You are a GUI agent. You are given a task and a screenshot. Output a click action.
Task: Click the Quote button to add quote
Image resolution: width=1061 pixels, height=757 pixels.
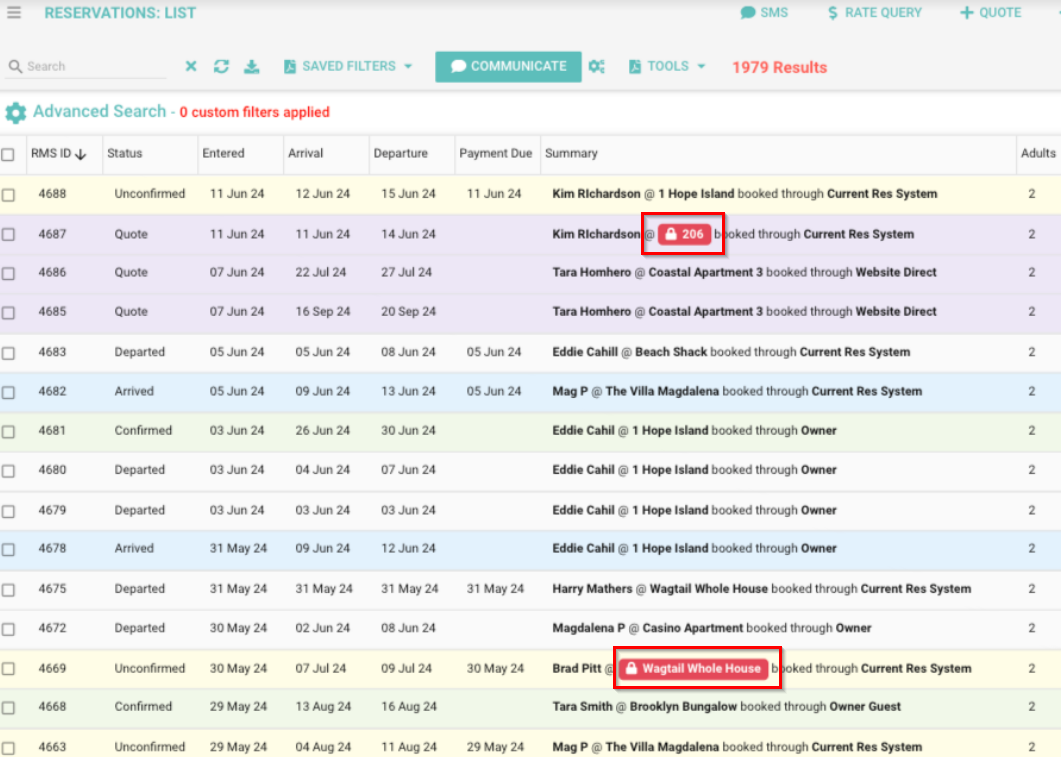tap(990, 13)
